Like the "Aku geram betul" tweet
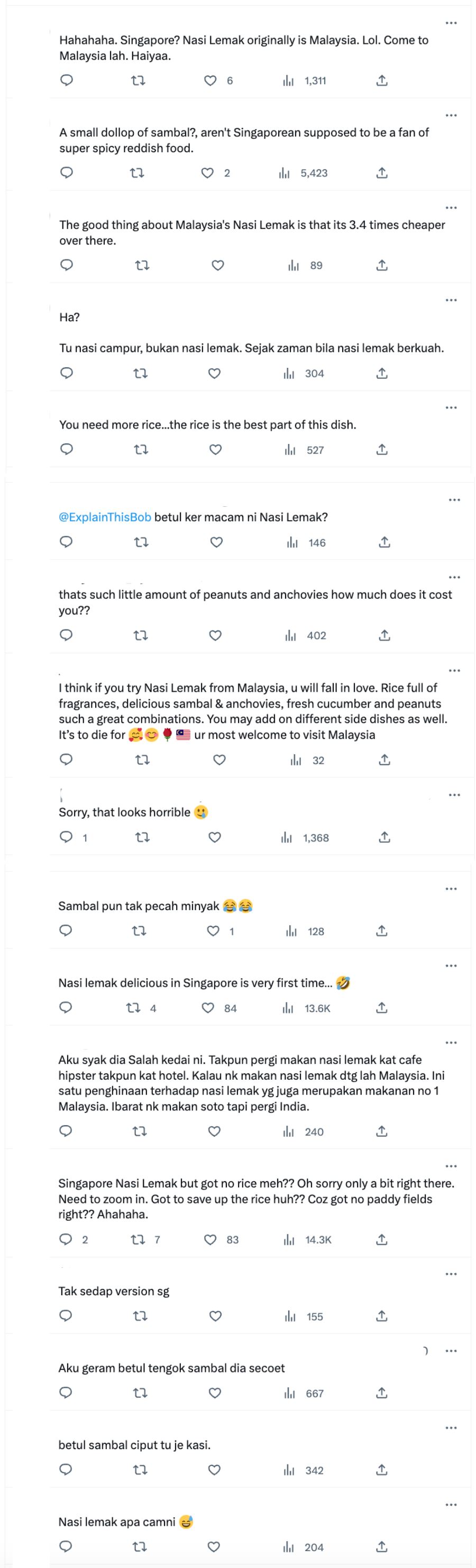 [x=215, y=1393]
